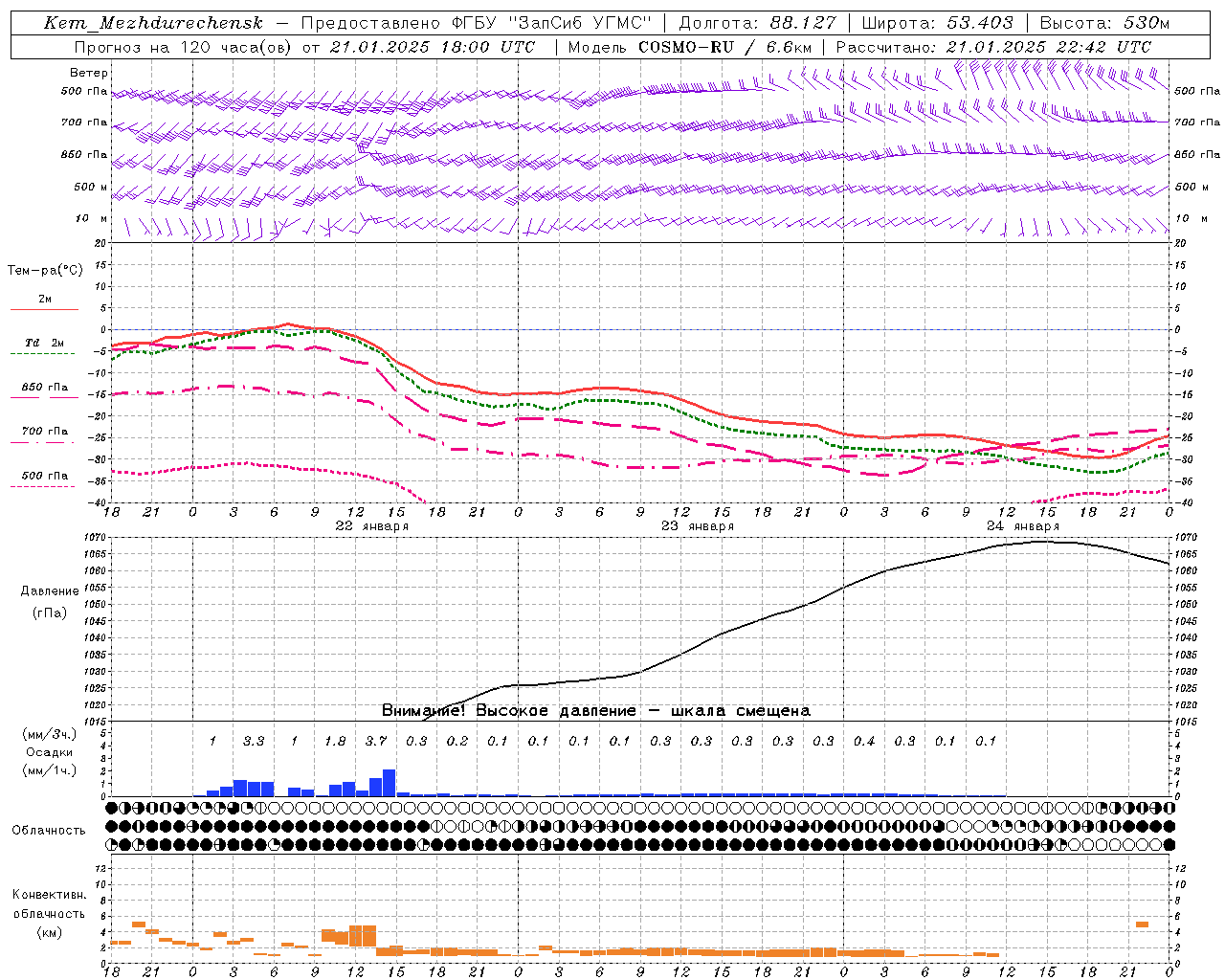This screenshot has width=1225, height=980.
Task: Select the 'ЗапСиб УГМС' provider text
Action: (x=581, y=23)
